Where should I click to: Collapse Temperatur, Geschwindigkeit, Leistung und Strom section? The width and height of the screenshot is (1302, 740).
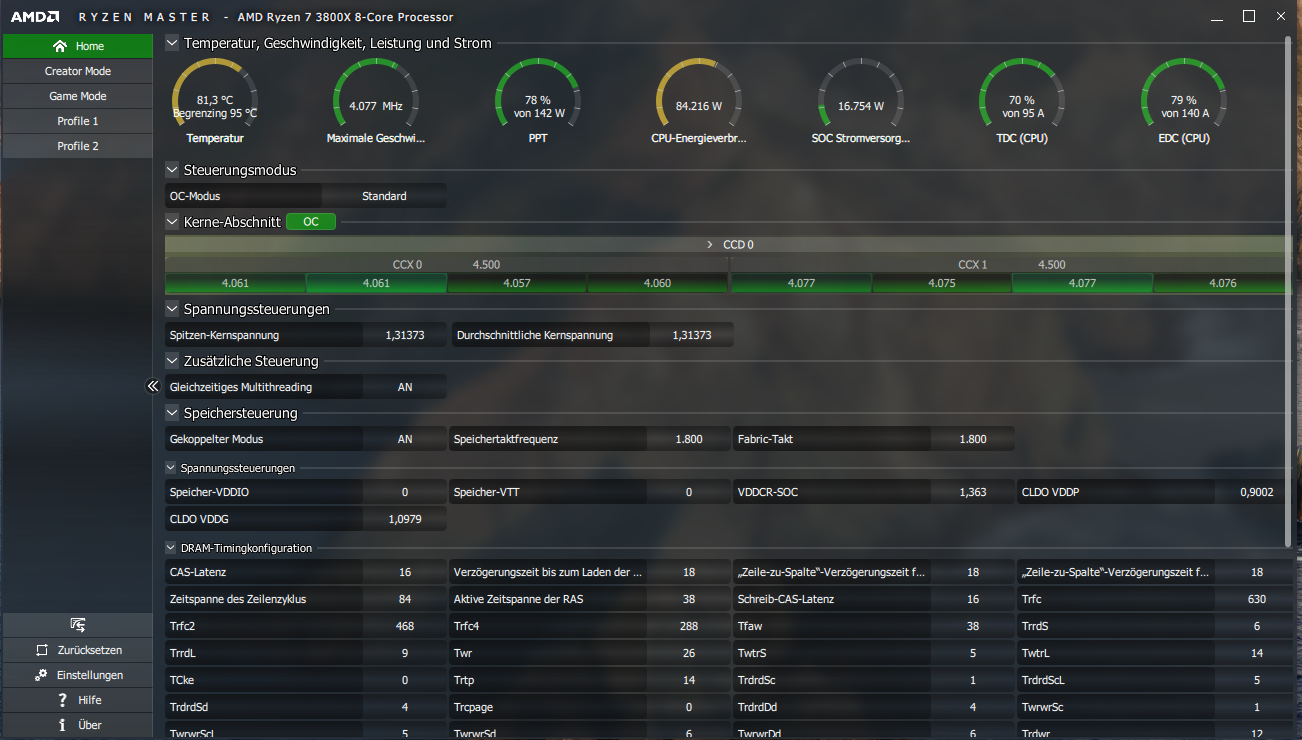point(172,43)
